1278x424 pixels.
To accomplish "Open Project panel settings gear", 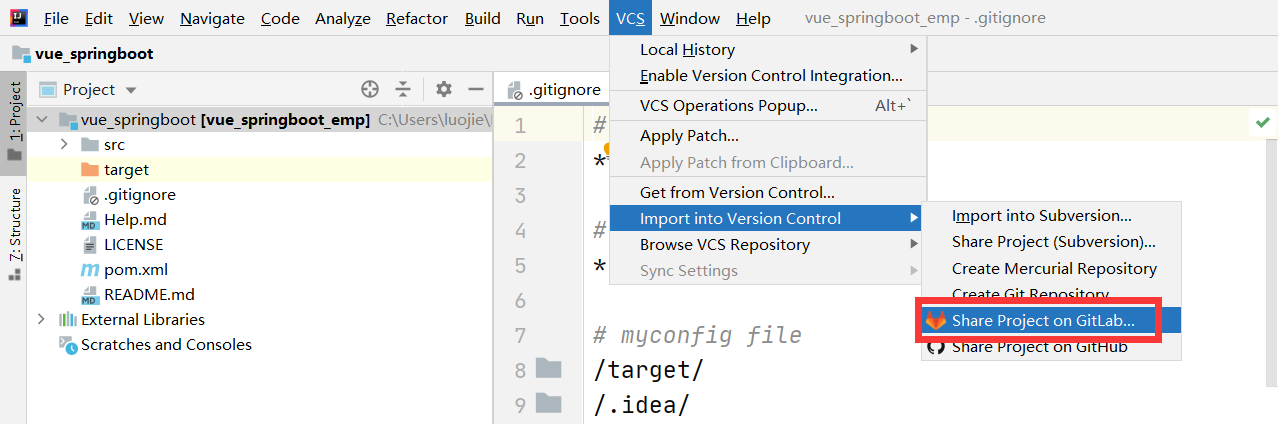I will (x=444, y=89).
